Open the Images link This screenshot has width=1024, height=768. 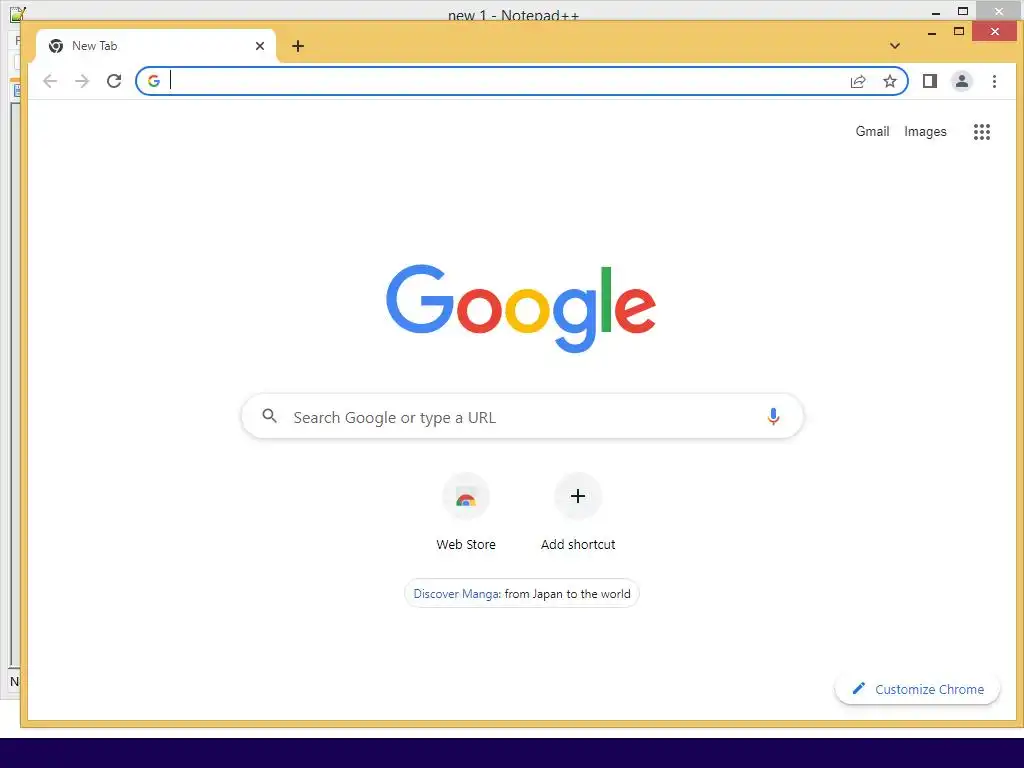(925, 131)
